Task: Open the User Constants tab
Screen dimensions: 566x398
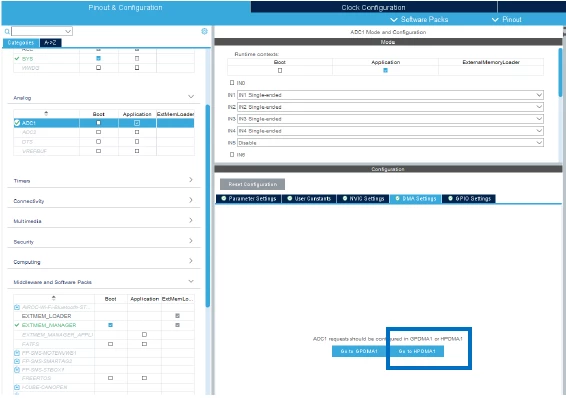Action: 309,198
